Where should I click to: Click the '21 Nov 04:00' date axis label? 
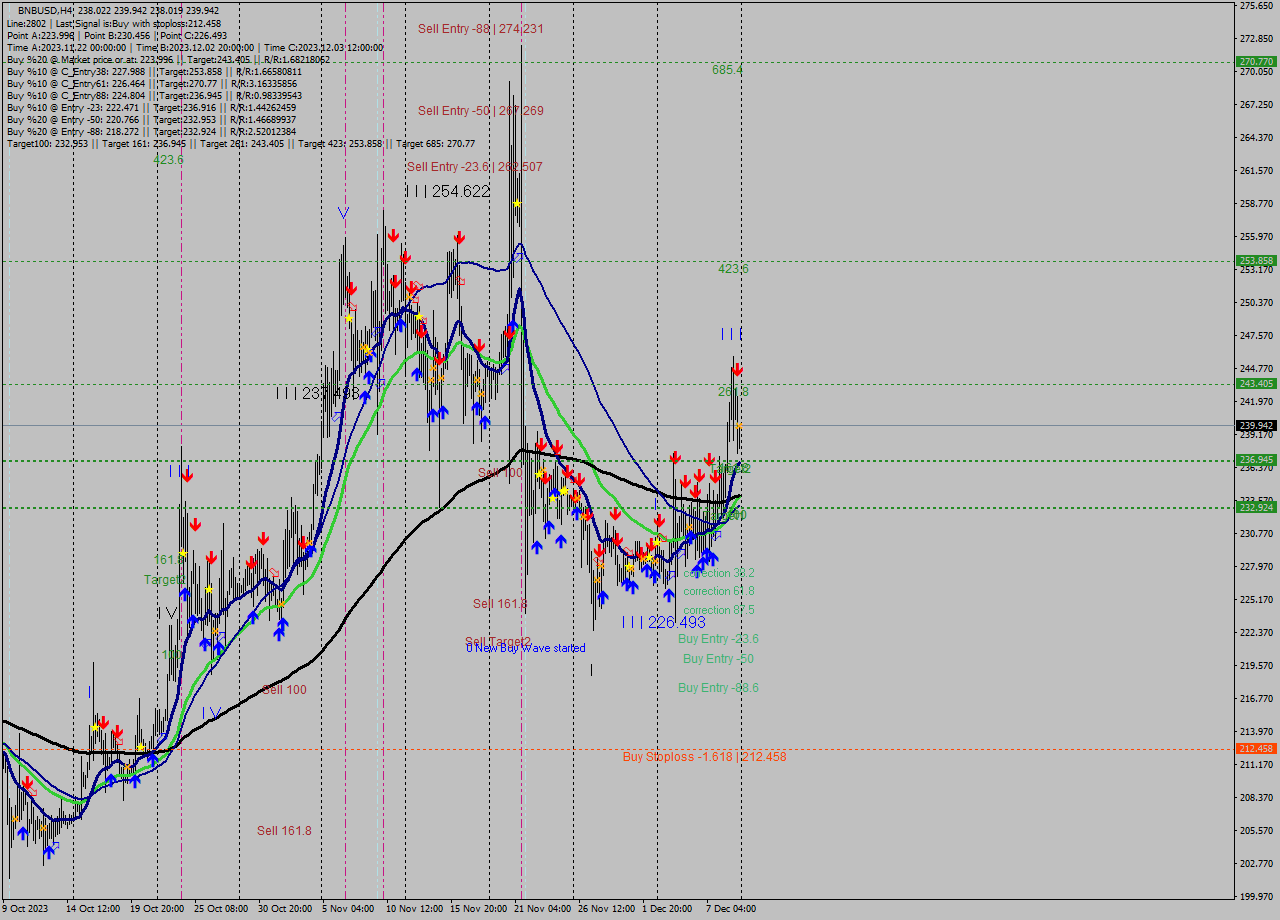(x=543, y=909)
